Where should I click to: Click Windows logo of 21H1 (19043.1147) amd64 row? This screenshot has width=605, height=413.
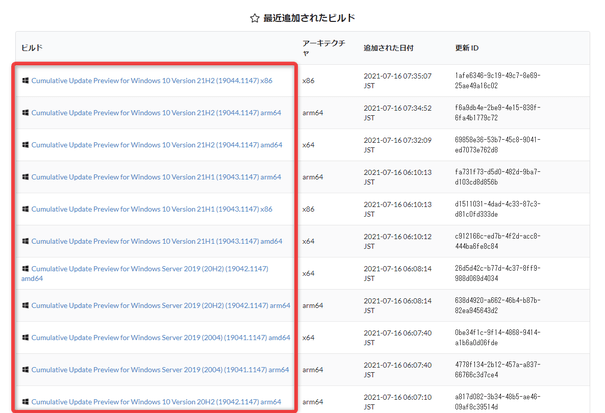point(25,240)
